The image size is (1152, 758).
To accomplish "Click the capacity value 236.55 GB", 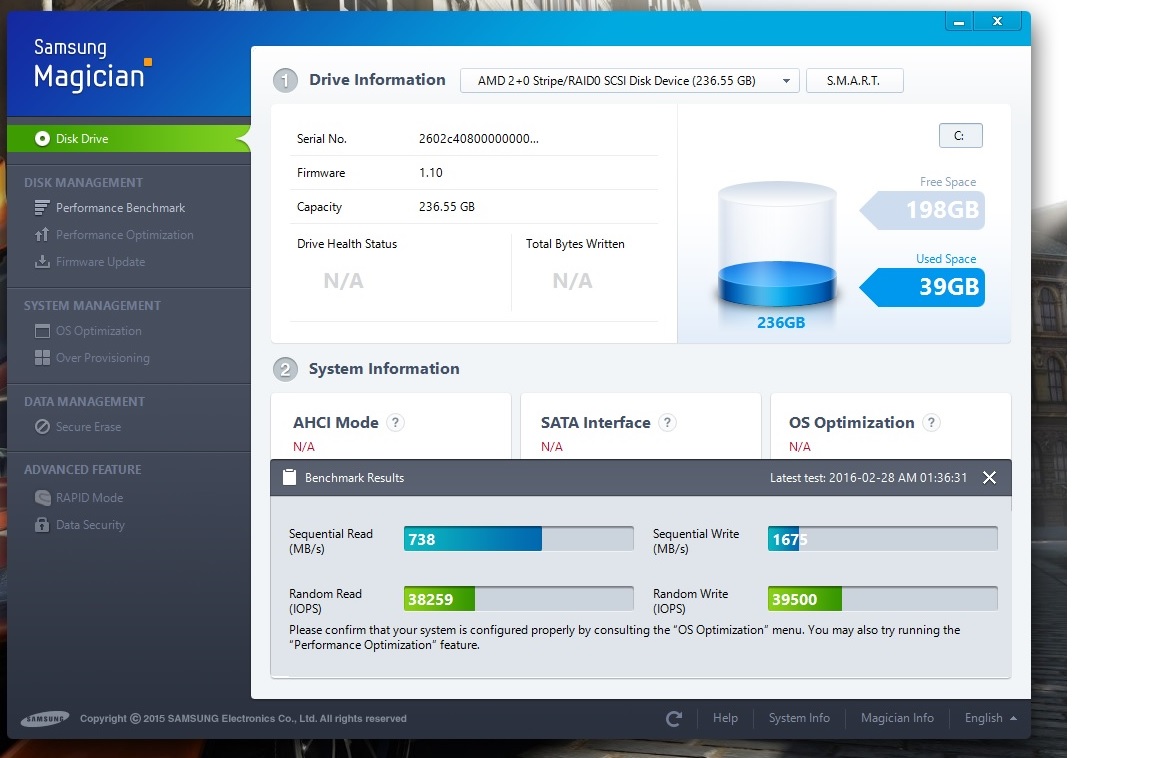I will pos(447,207).
